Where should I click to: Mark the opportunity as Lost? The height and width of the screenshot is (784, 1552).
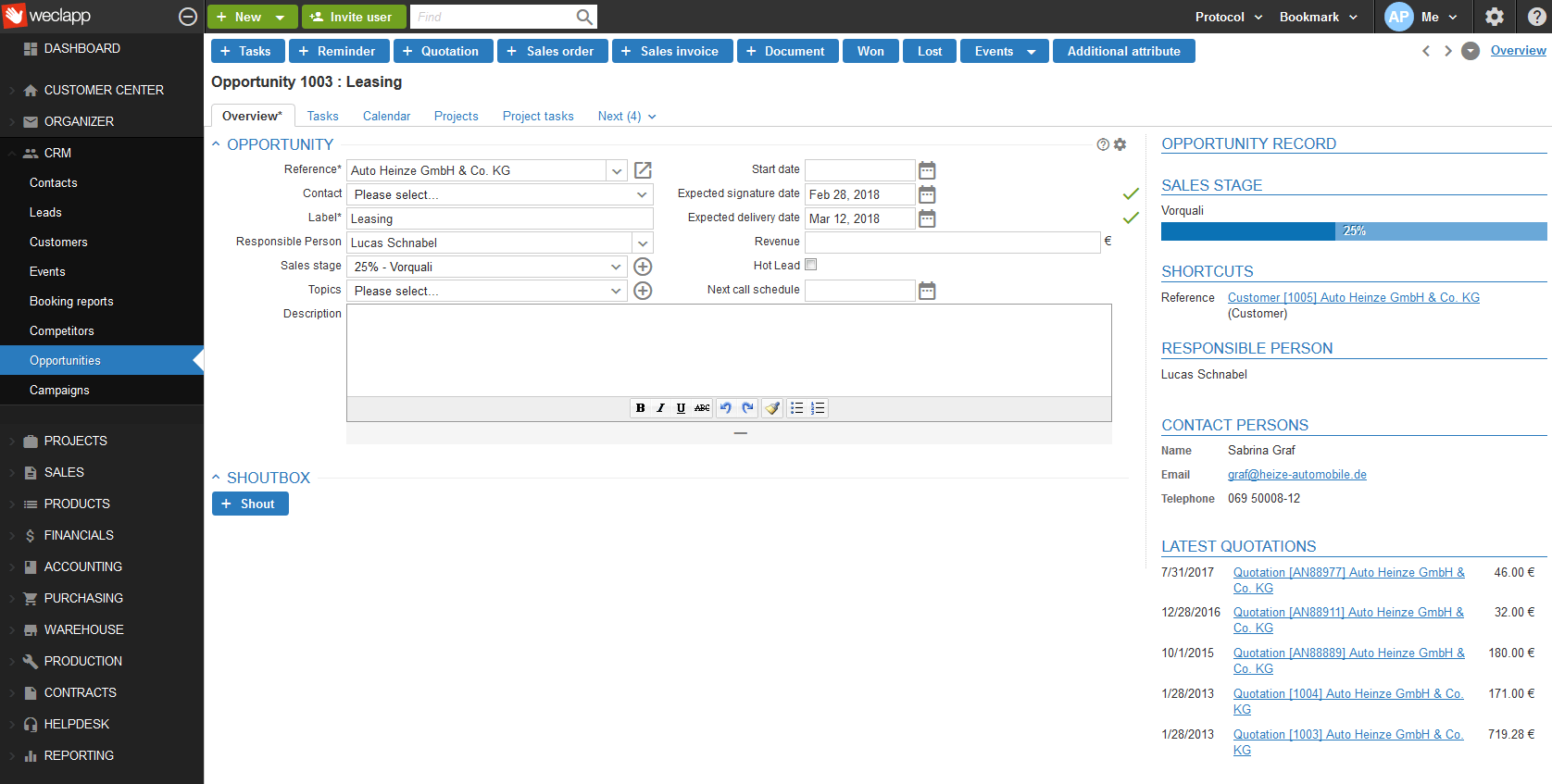pos(930,51)
